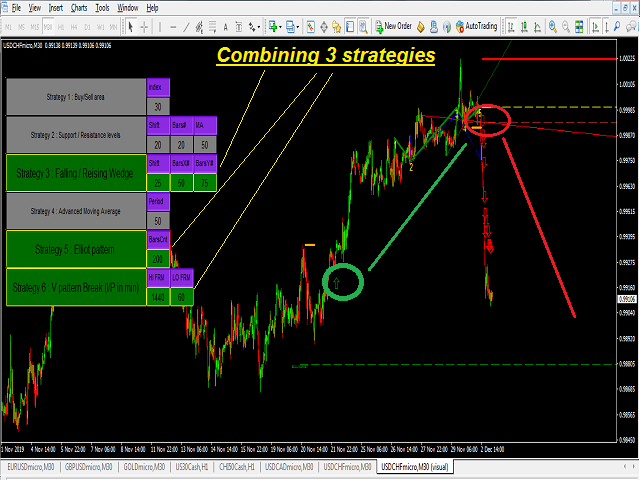Click the BarsCnt value field showing 200
Image resolution: width=640 pixels, height=480 pixels.
(x=158, y=259)
